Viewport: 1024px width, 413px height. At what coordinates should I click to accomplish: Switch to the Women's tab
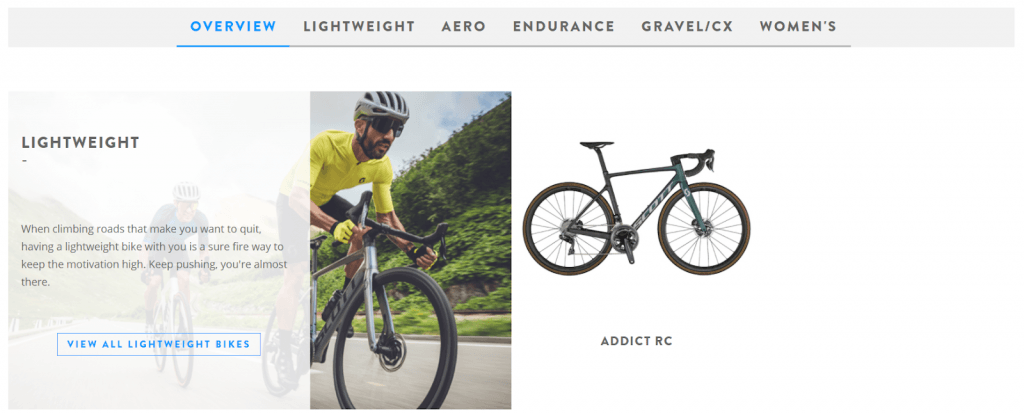(x=798, y=27)
